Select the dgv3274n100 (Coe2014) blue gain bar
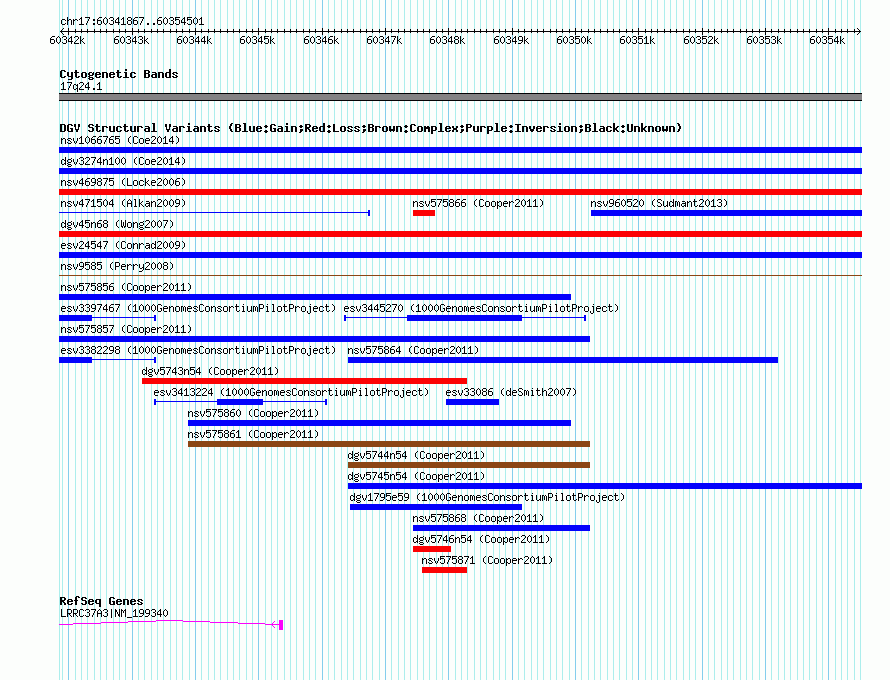 460,171
